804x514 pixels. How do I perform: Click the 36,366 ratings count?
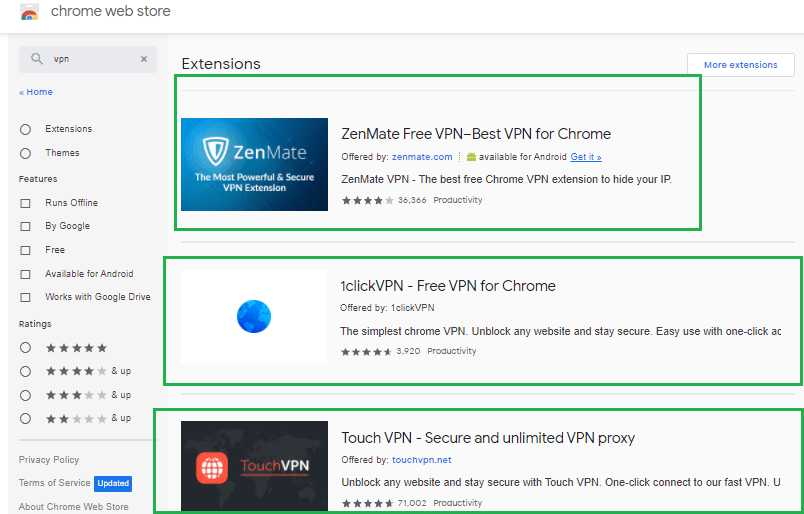[x=412, y=200]
